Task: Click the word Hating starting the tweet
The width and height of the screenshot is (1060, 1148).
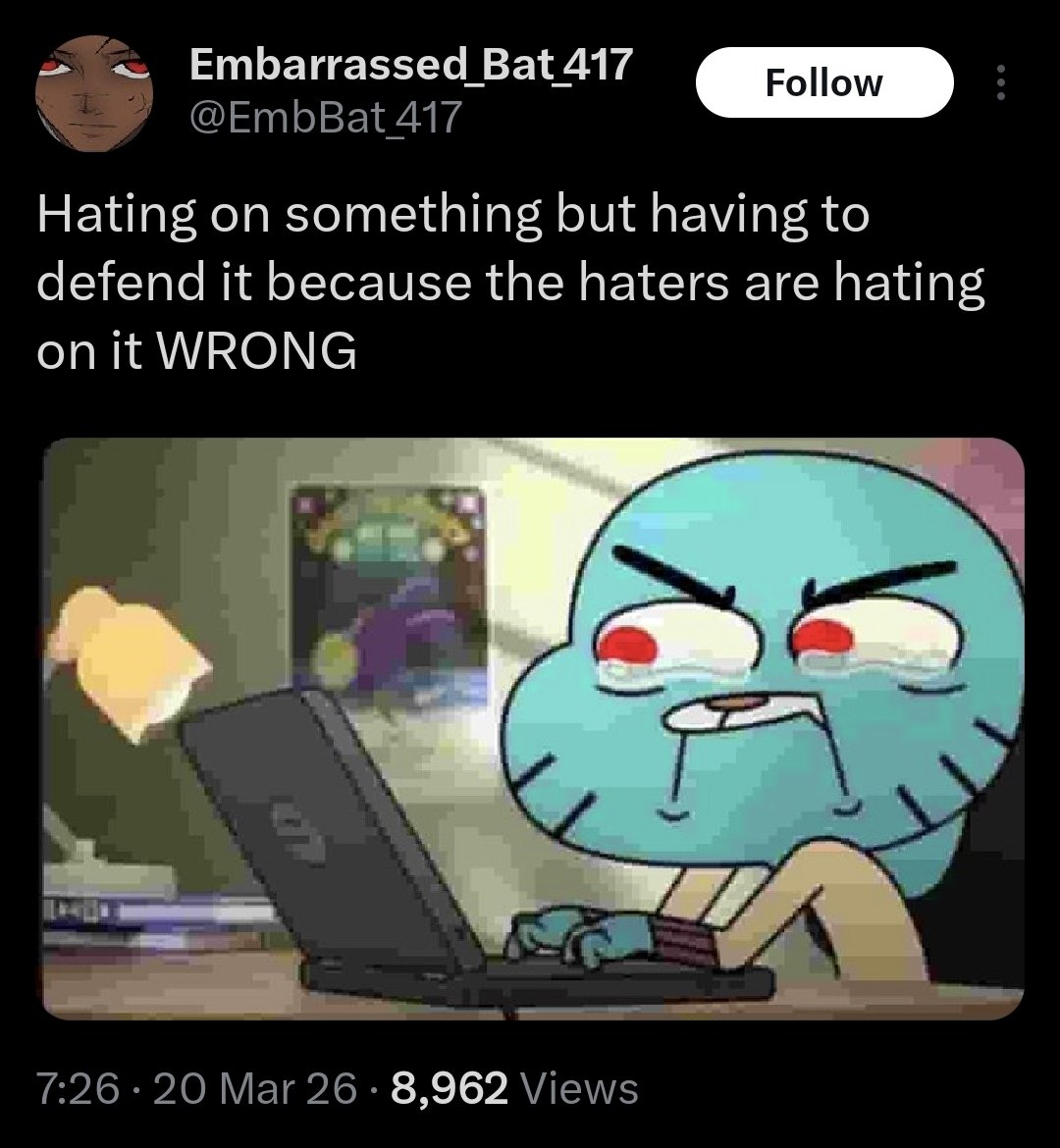Action: 117,218
